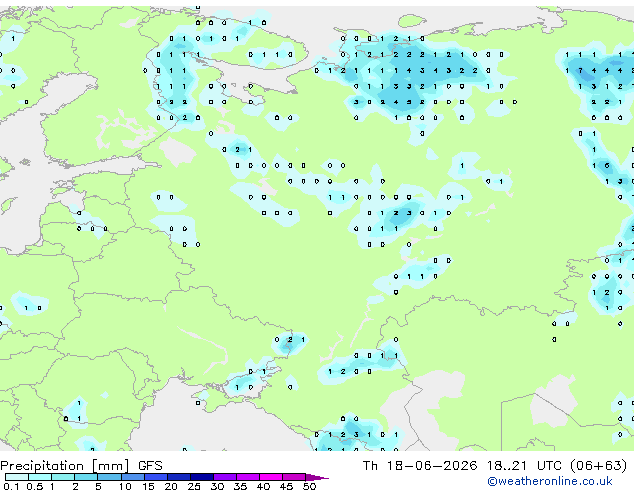Viewport: 634px width, 490px height.
Task: Choose the 35 to 40 mm violet swatch
Action: (x=248, y=477)
